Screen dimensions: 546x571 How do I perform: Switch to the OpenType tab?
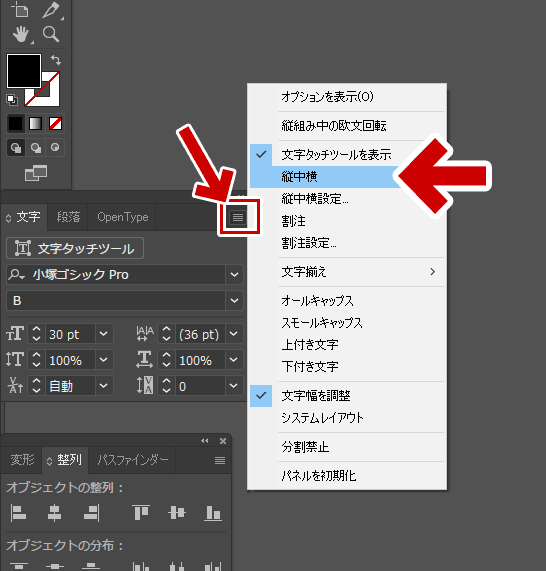point(122,217)
